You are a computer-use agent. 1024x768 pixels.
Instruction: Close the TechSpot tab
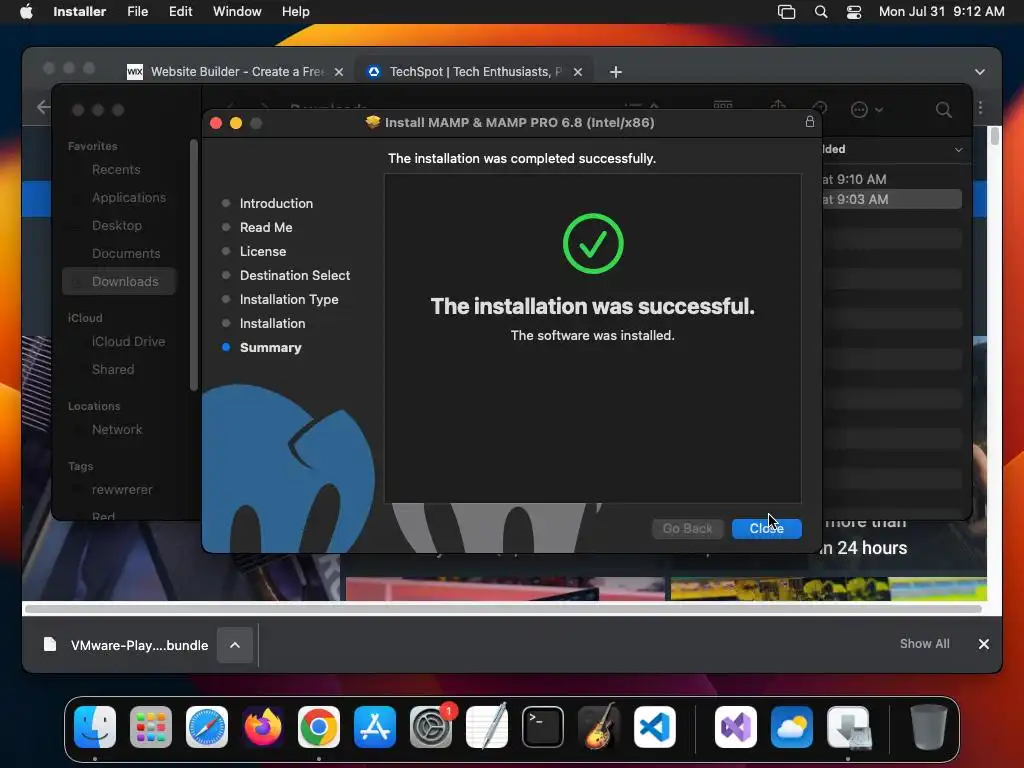(x=577, y=72)
